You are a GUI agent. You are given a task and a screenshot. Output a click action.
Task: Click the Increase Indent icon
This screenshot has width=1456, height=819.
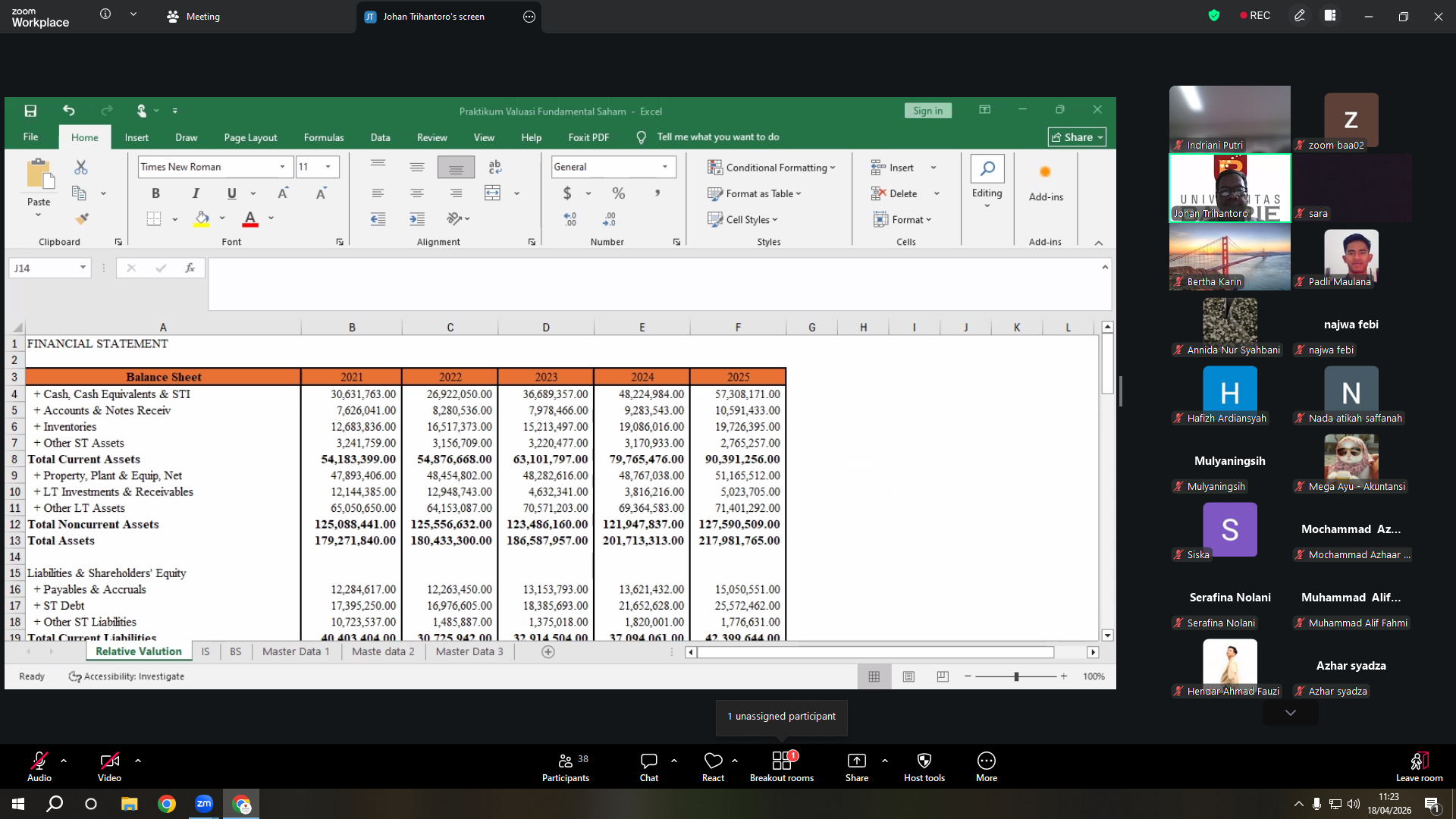417,219
